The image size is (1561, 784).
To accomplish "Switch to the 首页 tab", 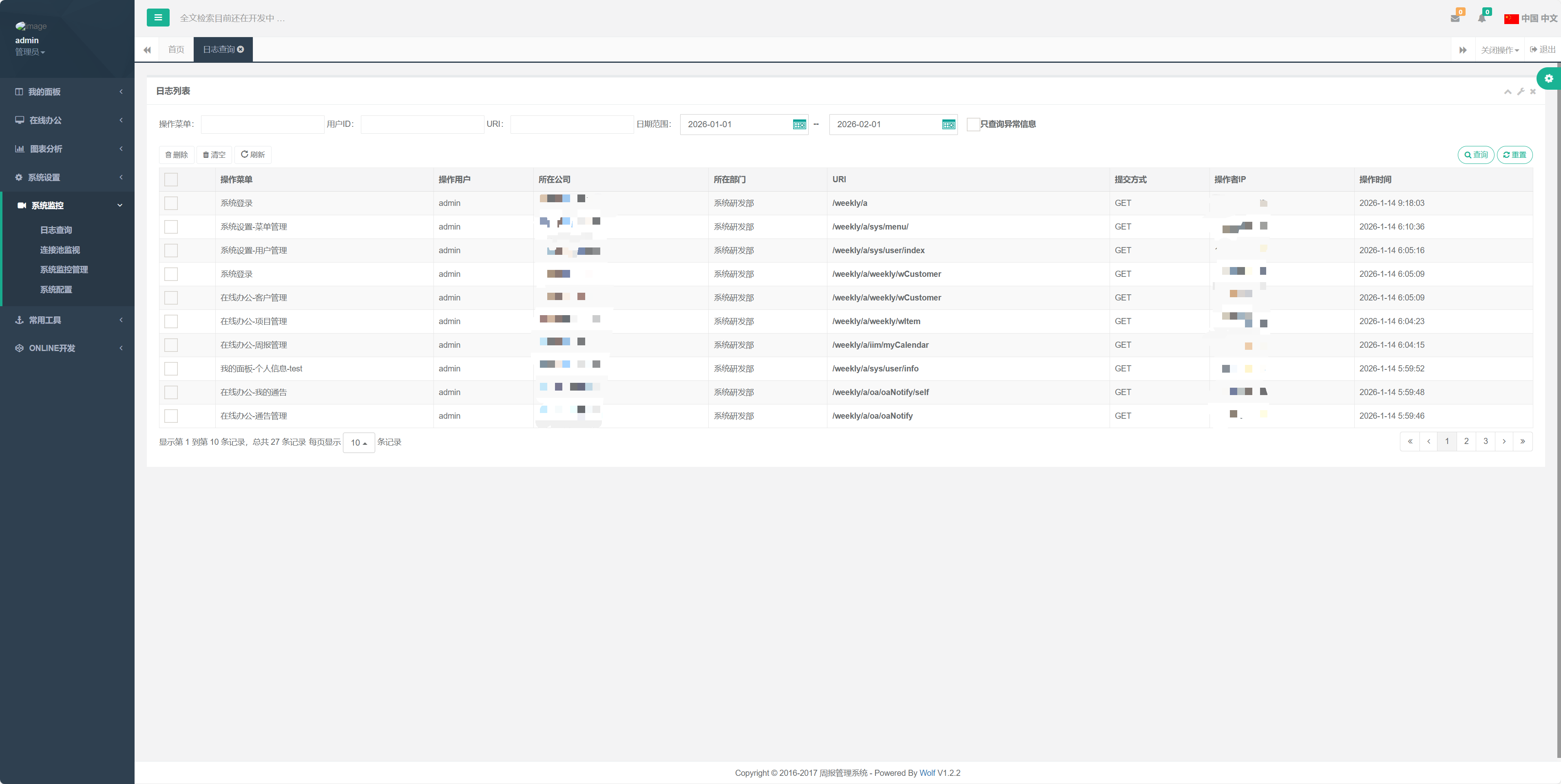I will [176, 50].
